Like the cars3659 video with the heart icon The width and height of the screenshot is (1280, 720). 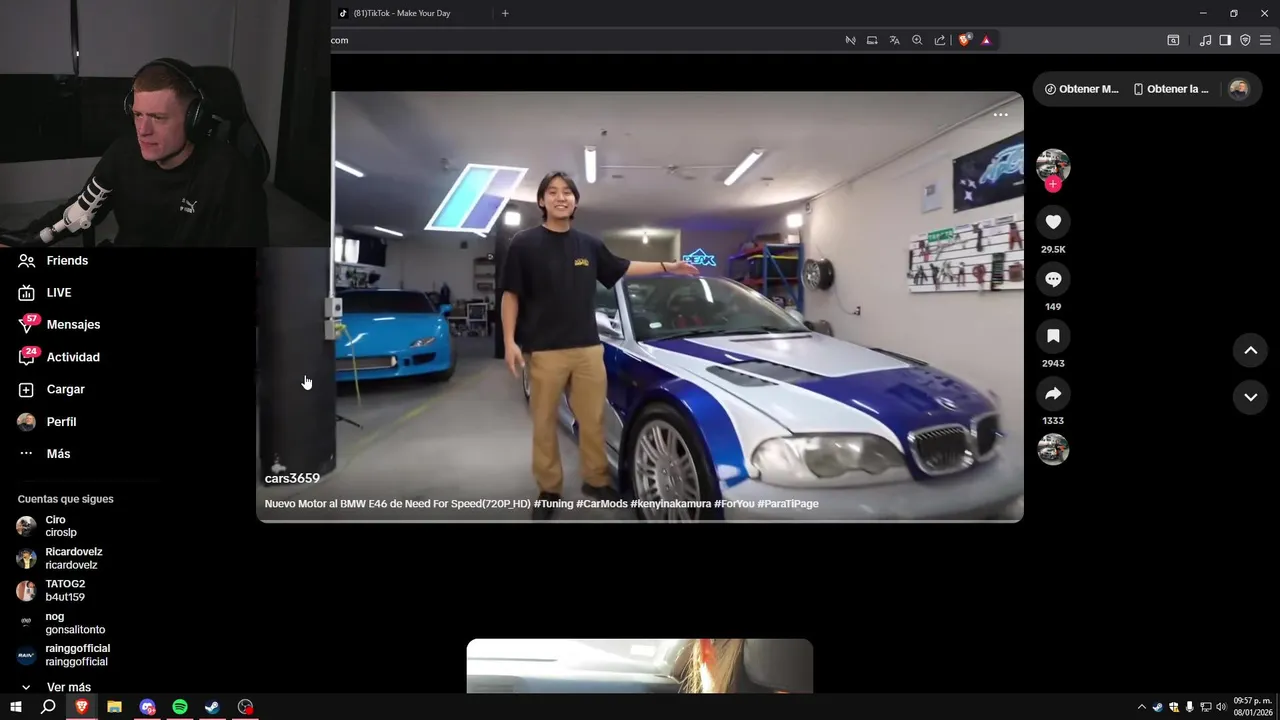coord(1053,222)
